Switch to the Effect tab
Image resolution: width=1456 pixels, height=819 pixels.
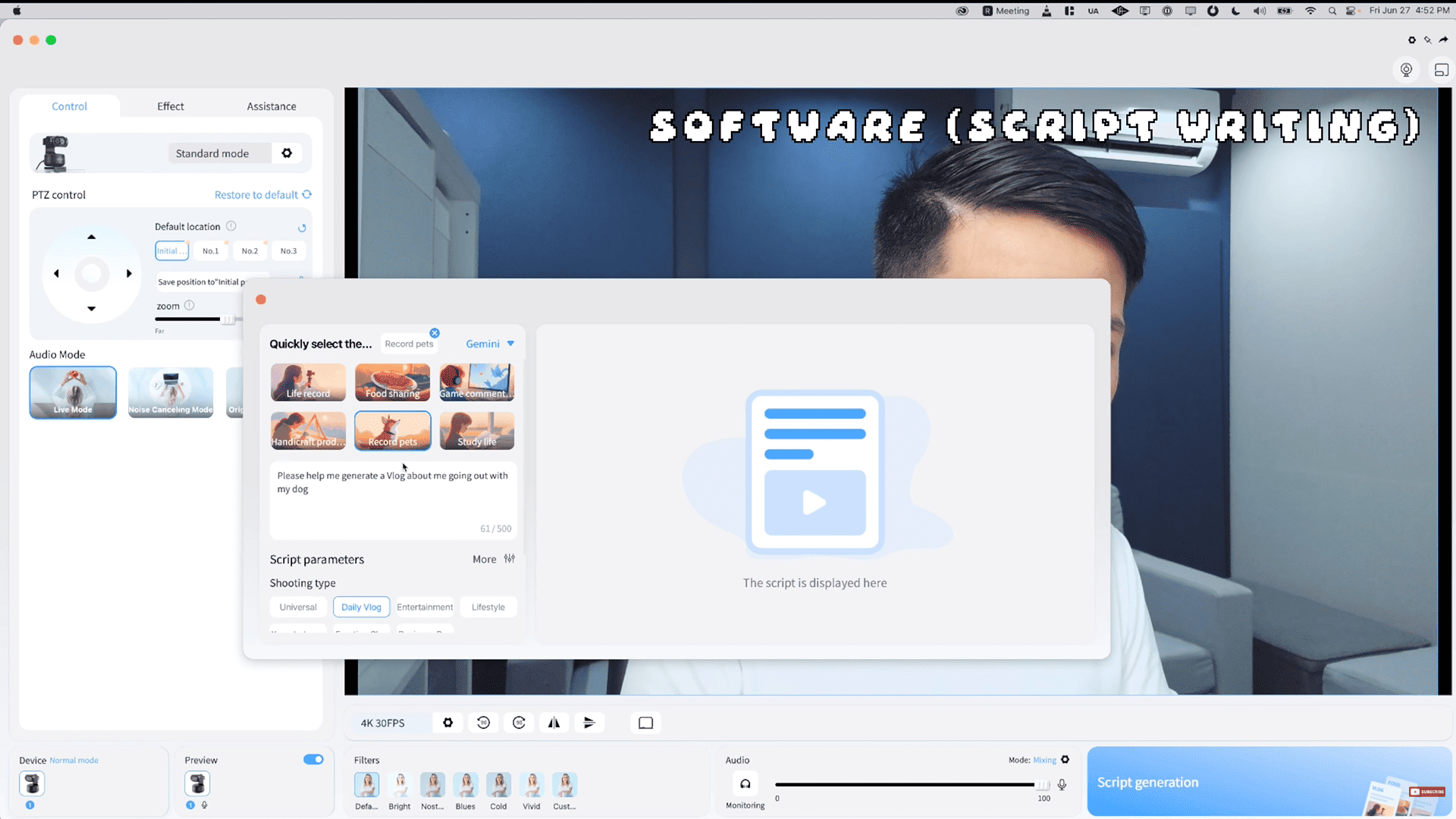tap(171, 106)
